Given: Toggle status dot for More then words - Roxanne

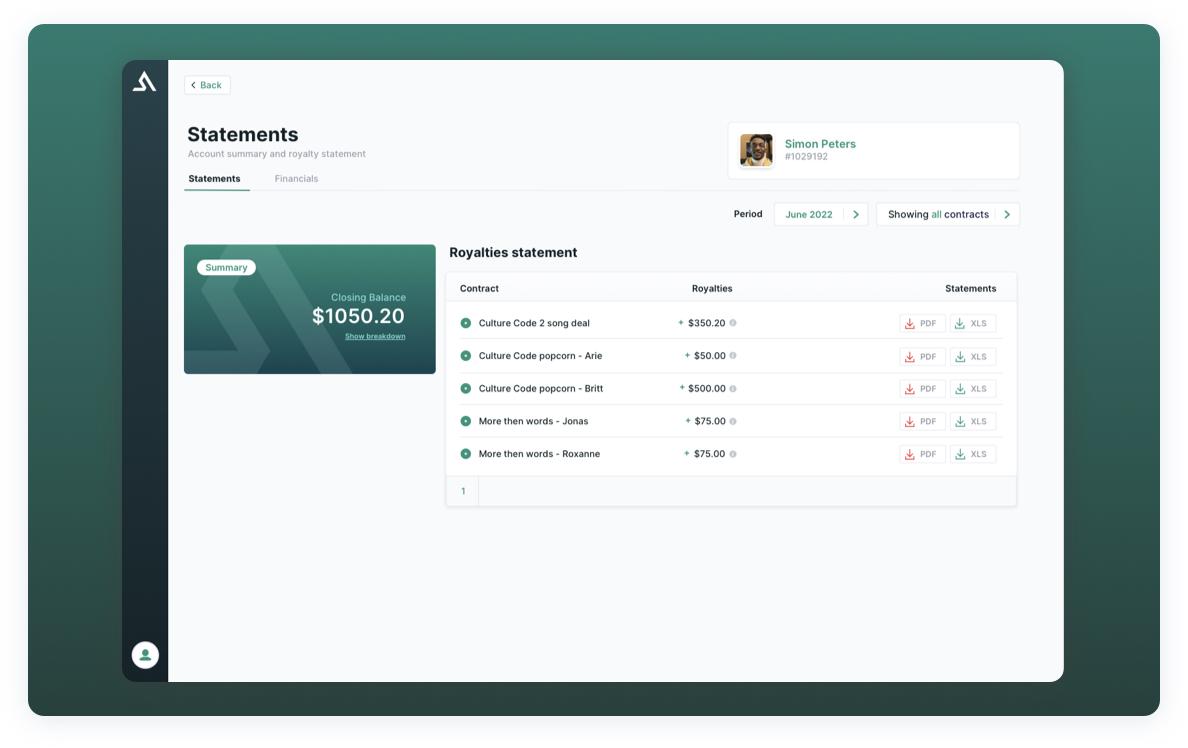Looking at the screenshot, I should (465, 454).
